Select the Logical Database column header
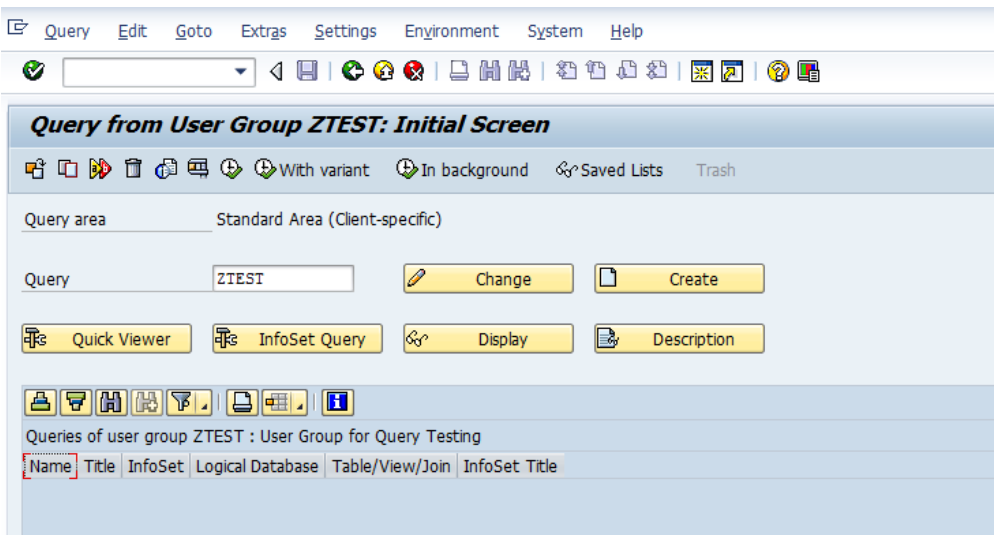The height and width of the screenshot is (538, 1004). 257,466
